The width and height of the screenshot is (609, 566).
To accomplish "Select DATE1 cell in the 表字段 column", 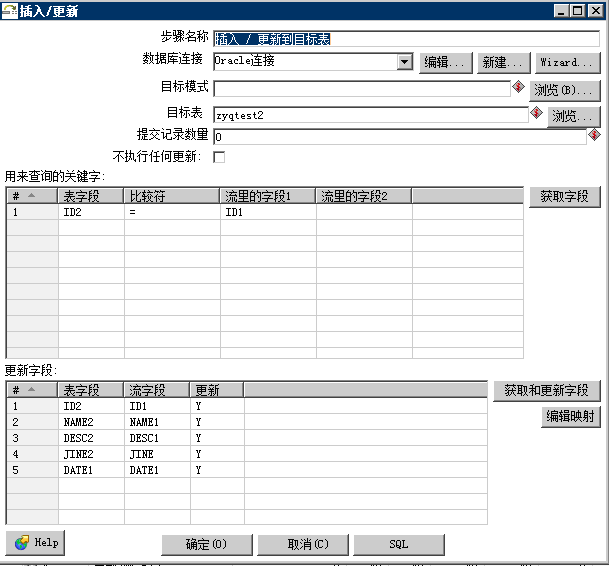I will (91, 470).
